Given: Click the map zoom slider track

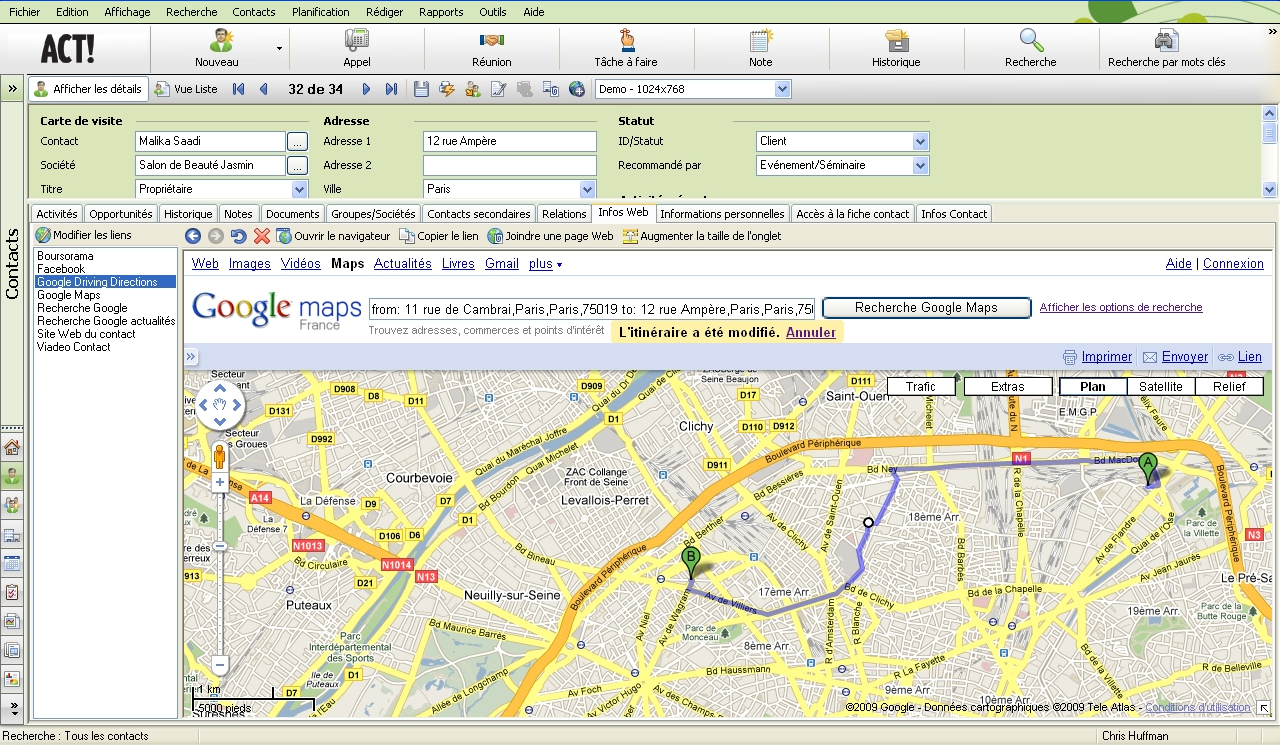Looking at the screenshot, I should pos(220,600).
